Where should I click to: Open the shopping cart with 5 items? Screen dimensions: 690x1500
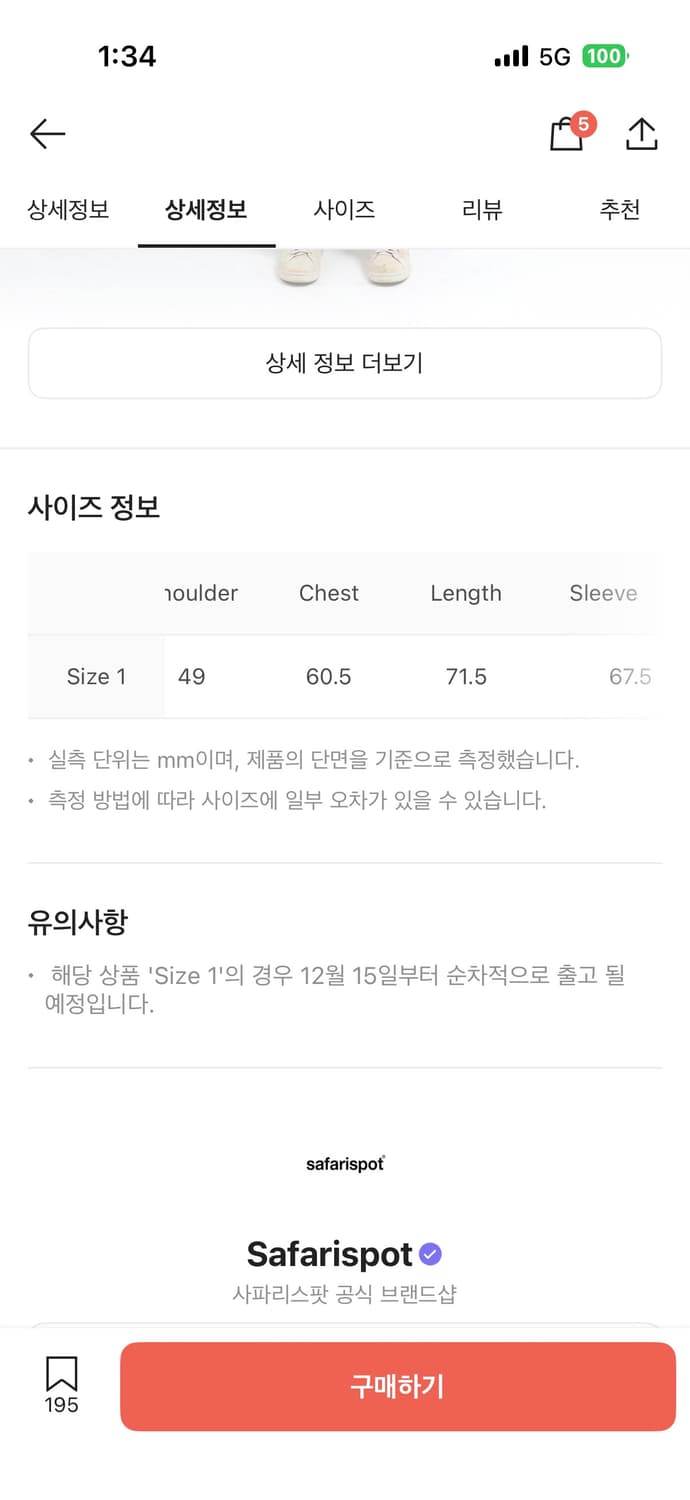[567, 135]
